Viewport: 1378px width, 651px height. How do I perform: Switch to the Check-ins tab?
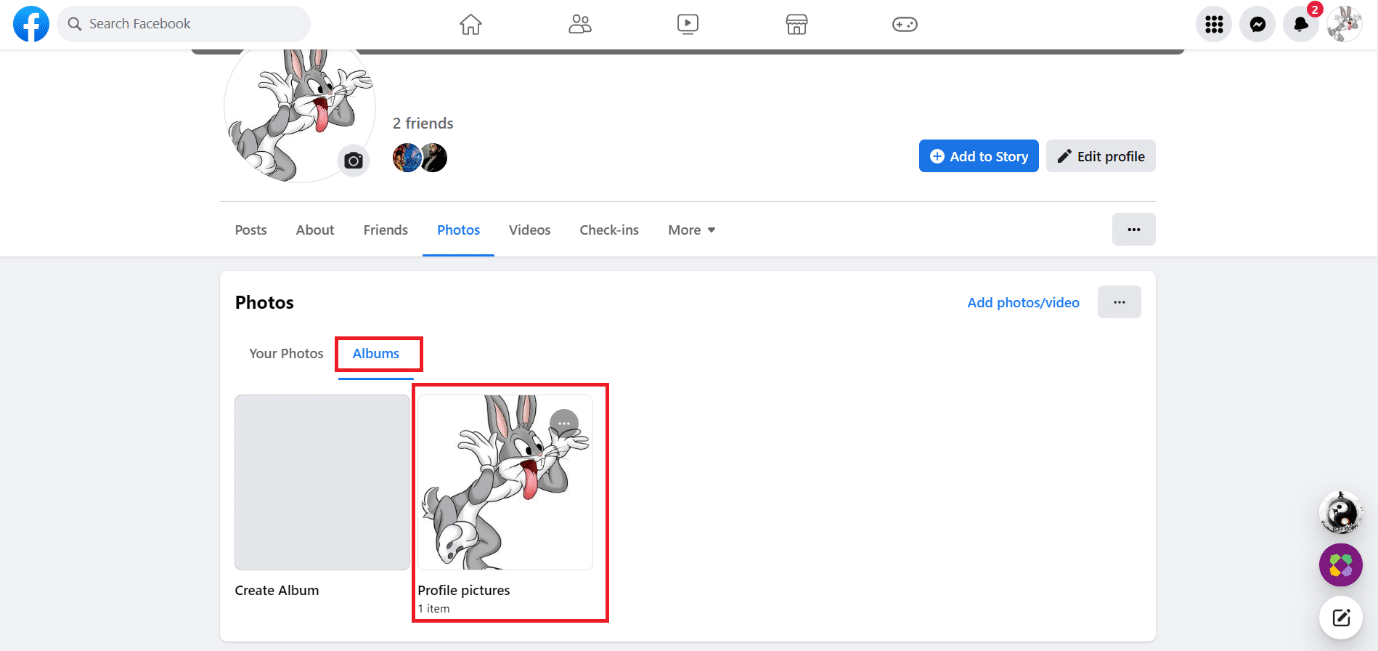point(609,230)
